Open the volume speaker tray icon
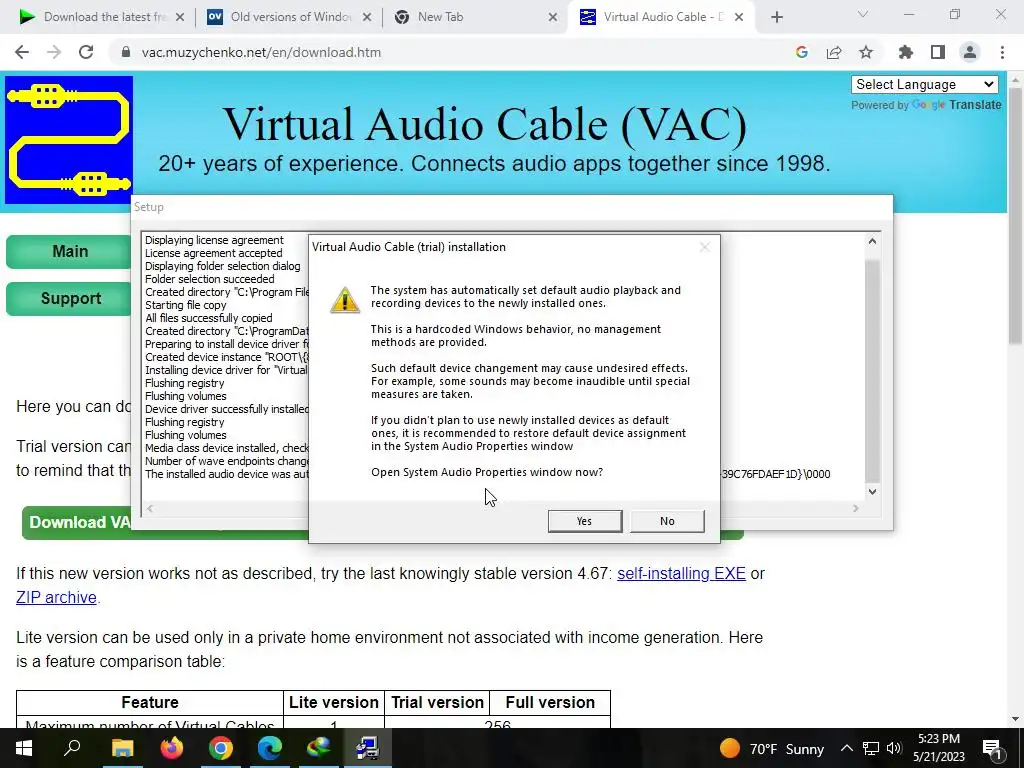Screen dimensions: 1024x768 point(894,748)
